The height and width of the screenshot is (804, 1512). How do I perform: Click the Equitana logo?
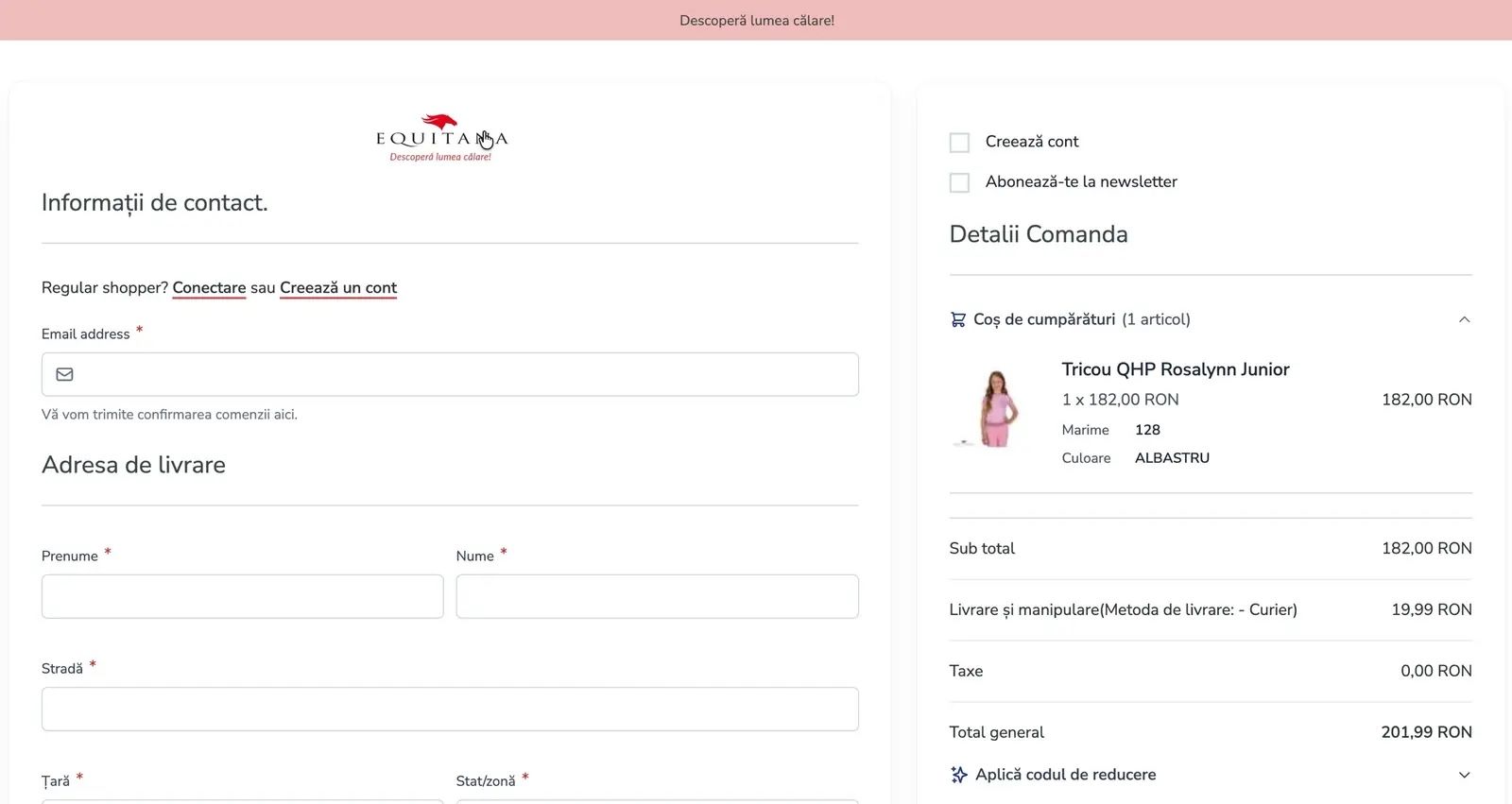[441, 138]
